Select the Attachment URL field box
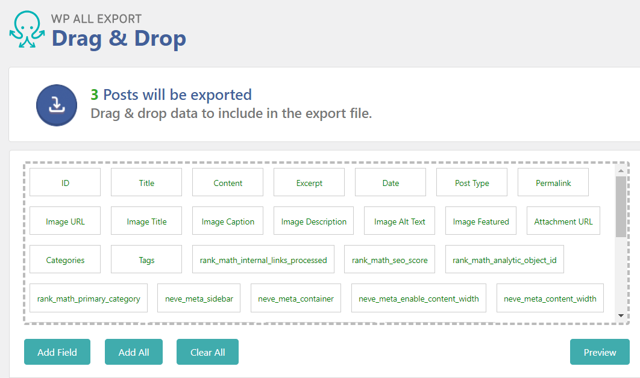 tap(563, 221)
